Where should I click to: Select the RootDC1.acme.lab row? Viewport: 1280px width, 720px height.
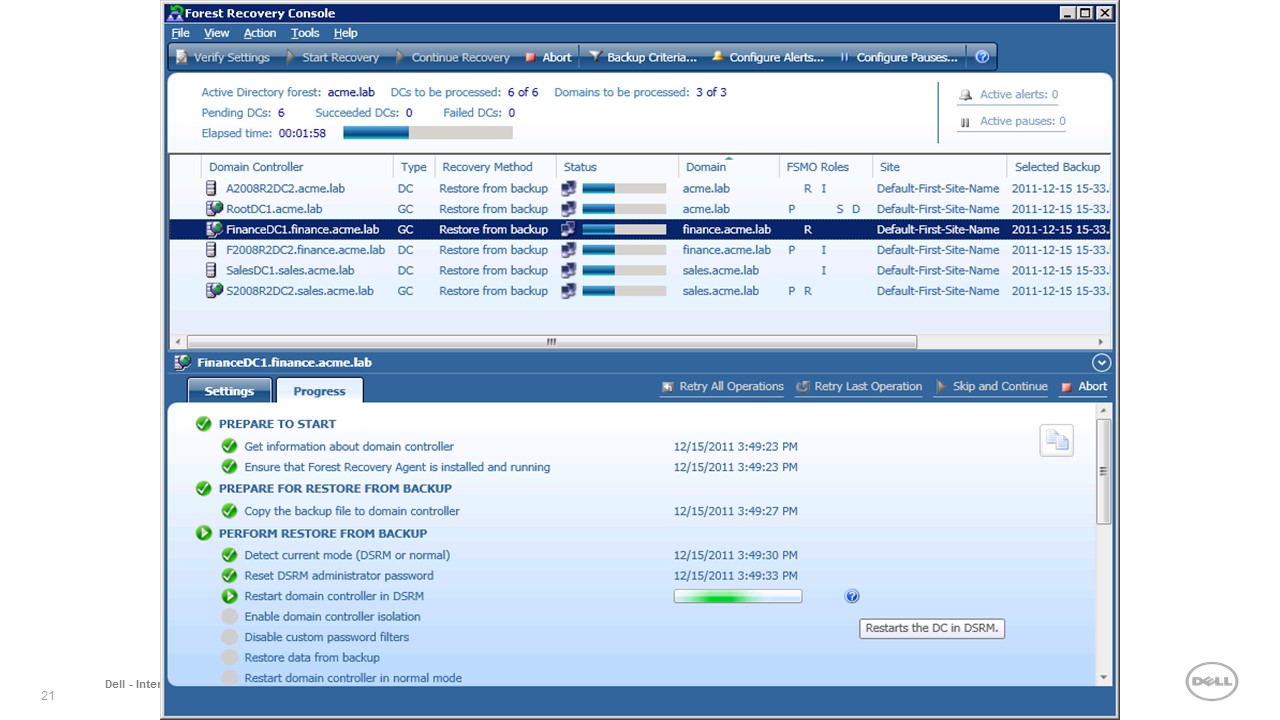pos(640,209)
